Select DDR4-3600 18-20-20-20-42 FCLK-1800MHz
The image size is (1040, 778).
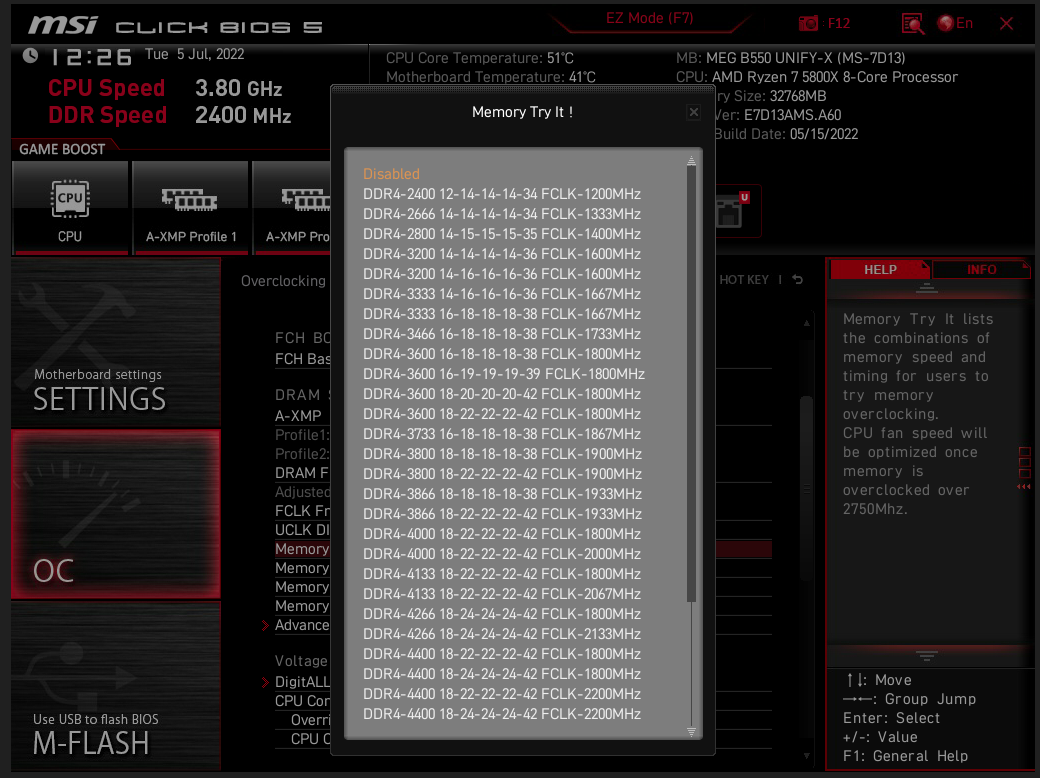[502, 393]
